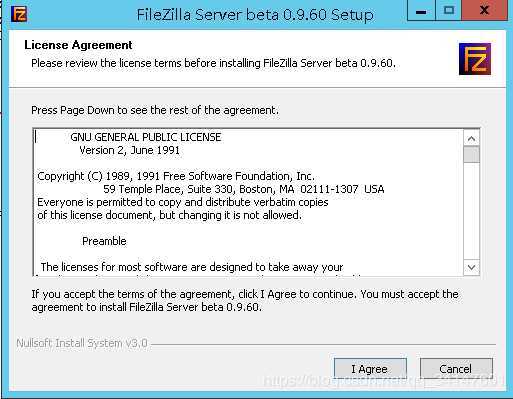The image size is (513, 399).
Task: Click the Version 2, June 1991 line
Action: [129, 150]
